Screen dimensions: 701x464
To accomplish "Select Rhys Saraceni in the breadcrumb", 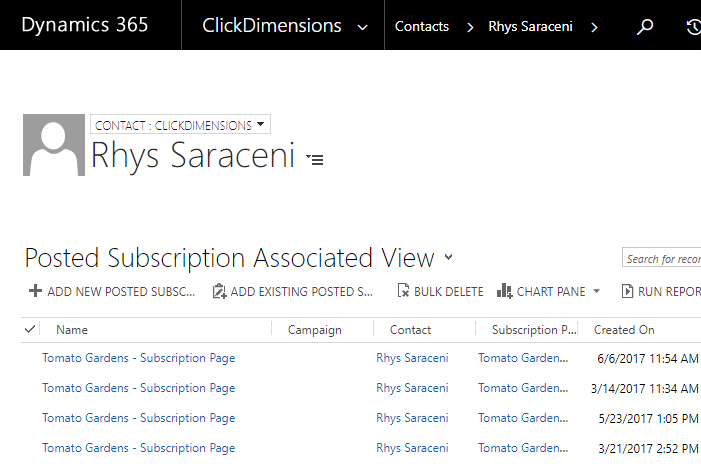I will [x=530, y=26].
